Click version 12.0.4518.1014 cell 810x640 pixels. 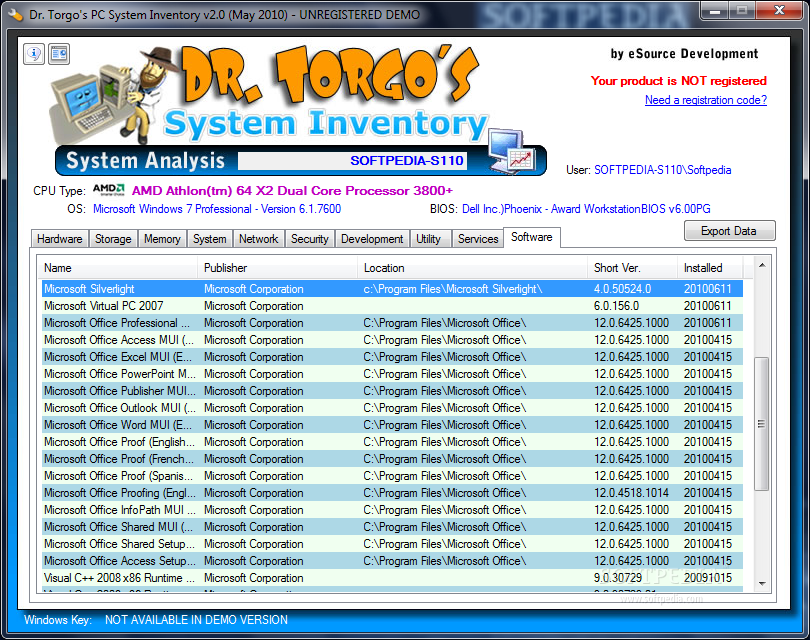631,493
